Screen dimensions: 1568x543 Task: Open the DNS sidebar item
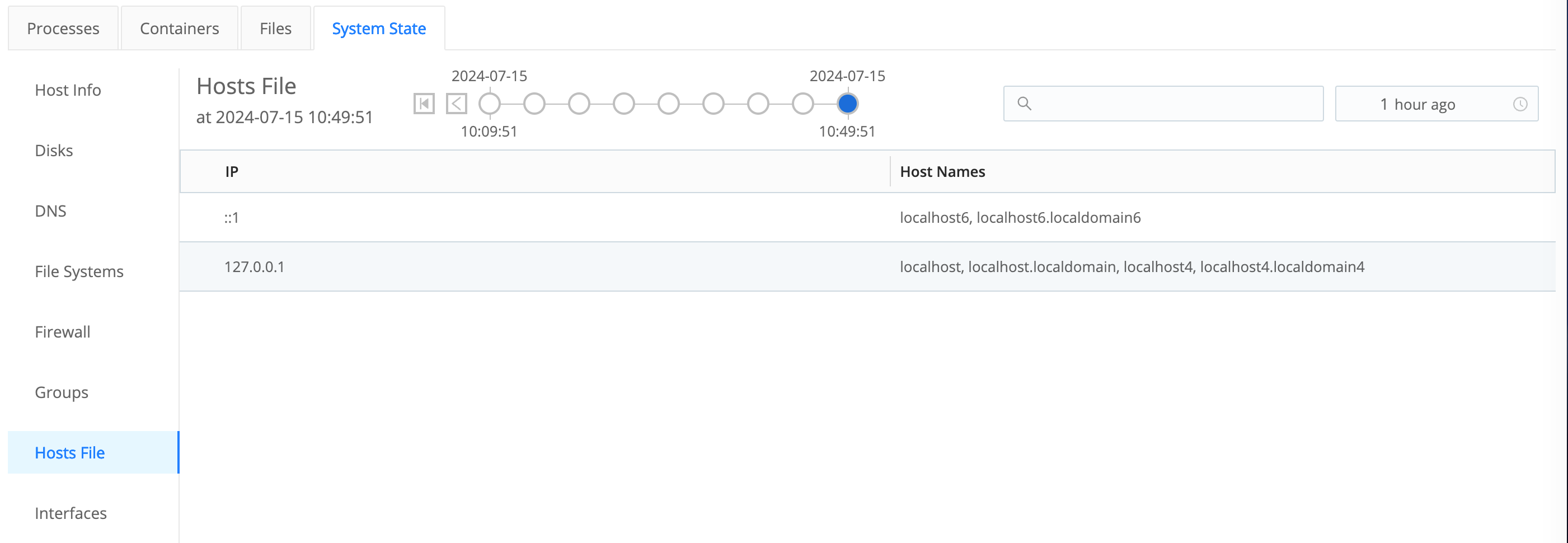pos(50,210)
